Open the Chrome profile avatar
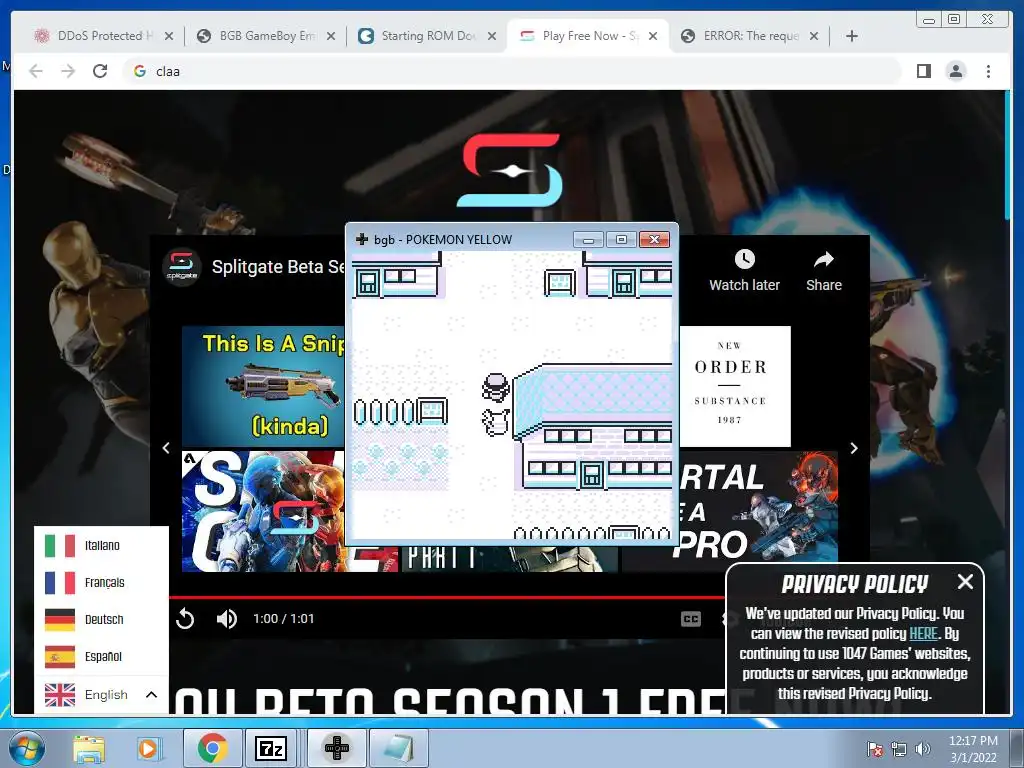 coord(955,71)
